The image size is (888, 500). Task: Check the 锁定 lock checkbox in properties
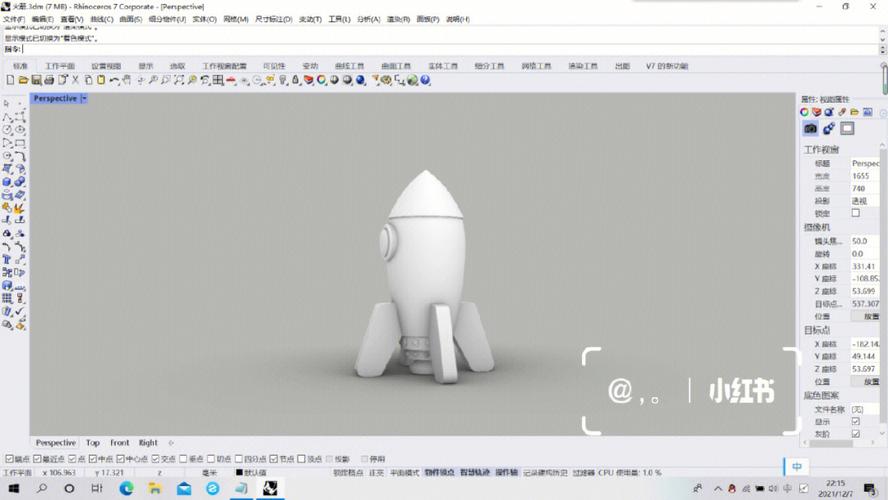pos(856,213)
